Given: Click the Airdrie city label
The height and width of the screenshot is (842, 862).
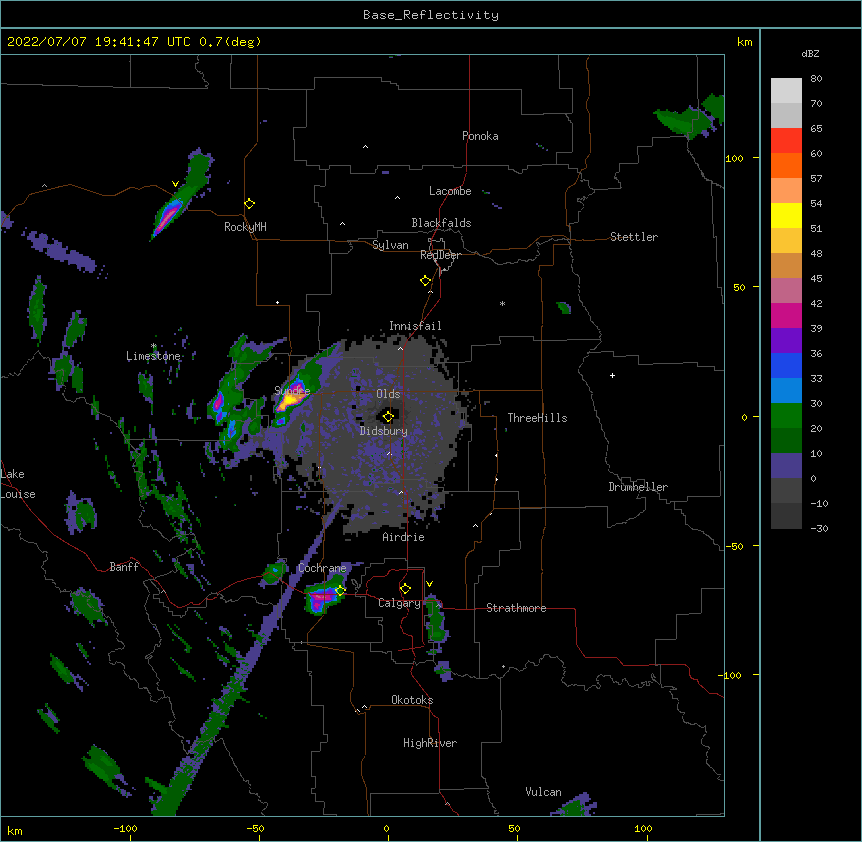Looking at the screenshot, I should coord(403,537).
